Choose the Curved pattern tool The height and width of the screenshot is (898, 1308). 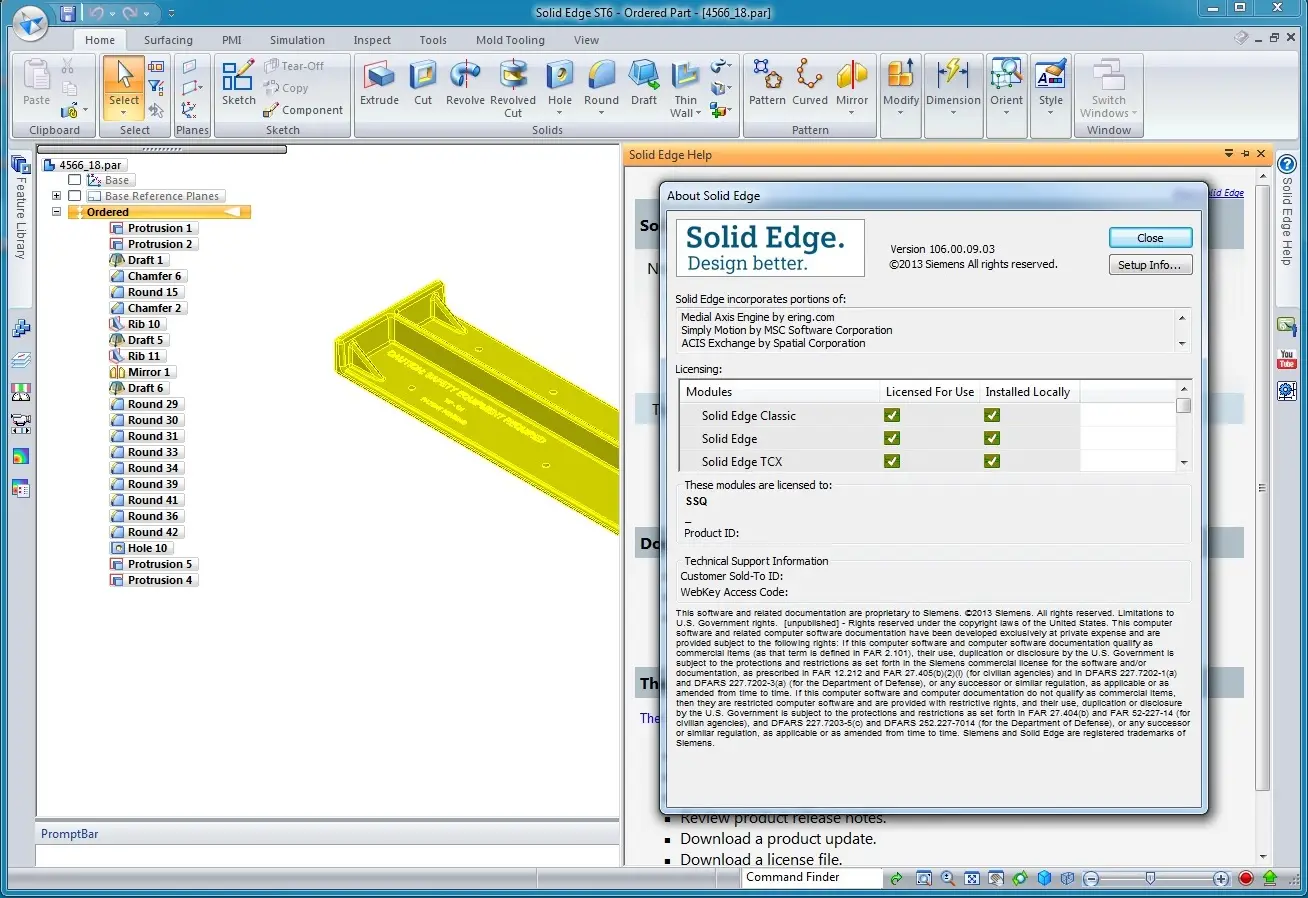[x=810, y=83]
